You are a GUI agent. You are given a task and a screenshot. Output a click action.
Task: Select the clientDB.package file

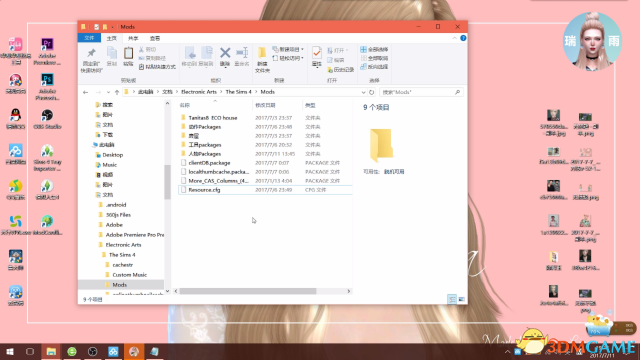point(209,163)
